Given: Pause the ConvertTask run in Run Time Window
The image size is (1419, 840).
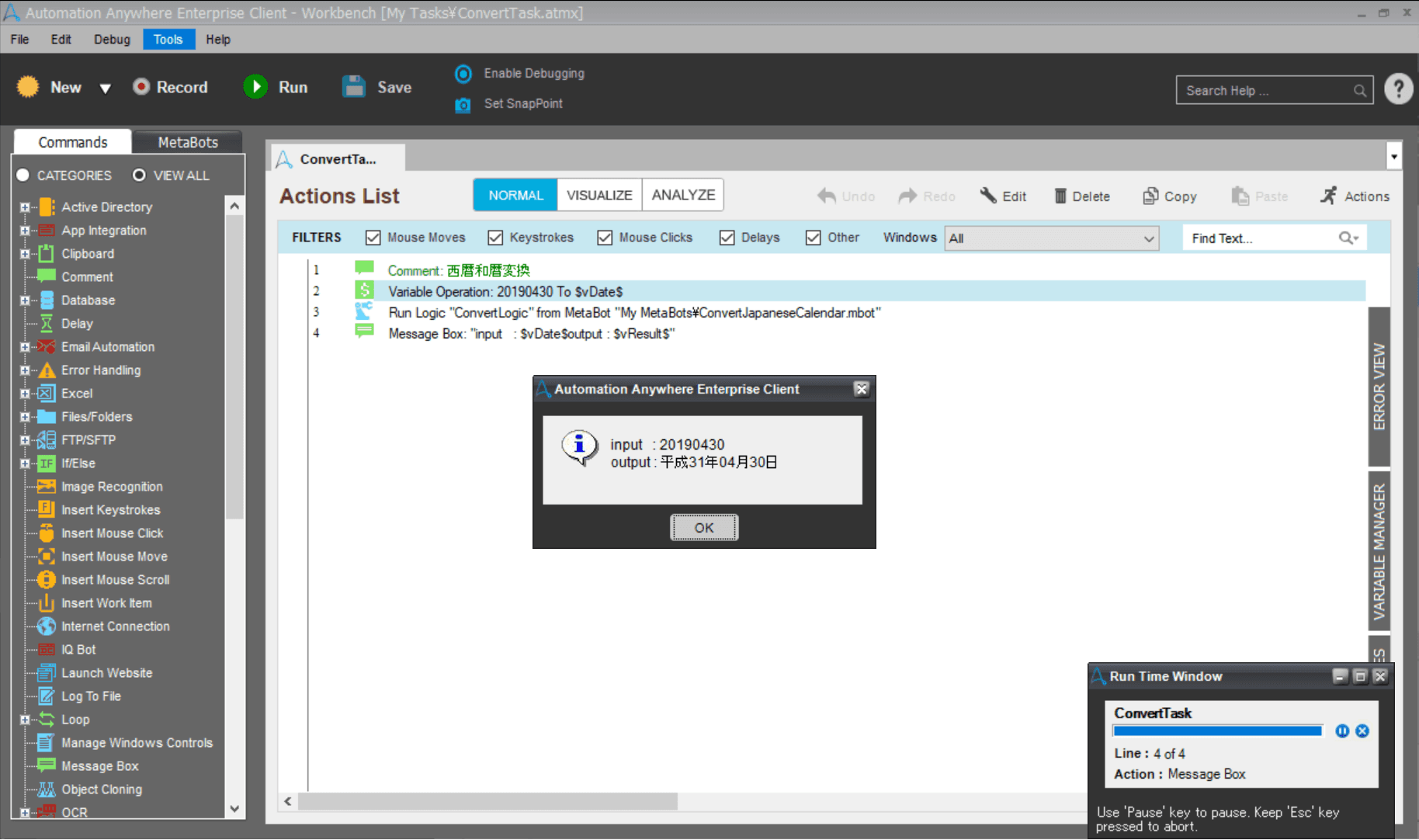Looking at the screenshot, I should tap(1342, 731).
